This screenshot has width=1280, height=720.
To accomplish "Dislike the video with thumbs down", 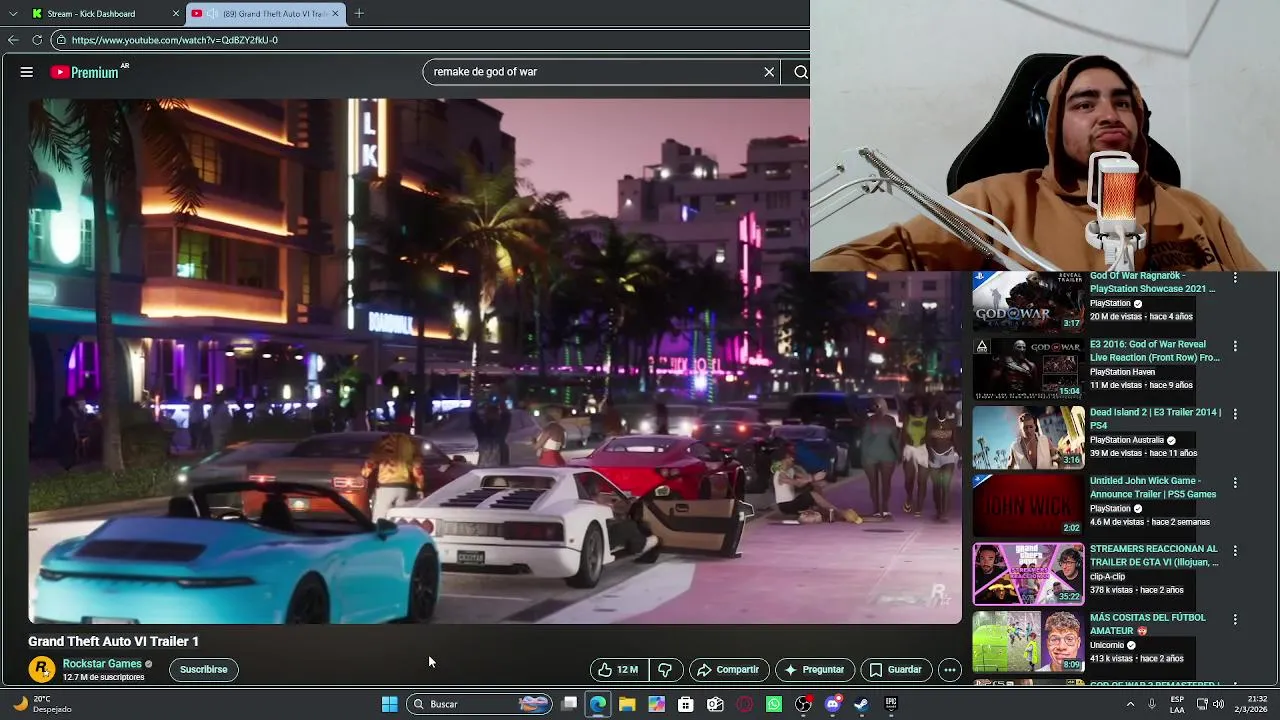I will click(665, 670).
